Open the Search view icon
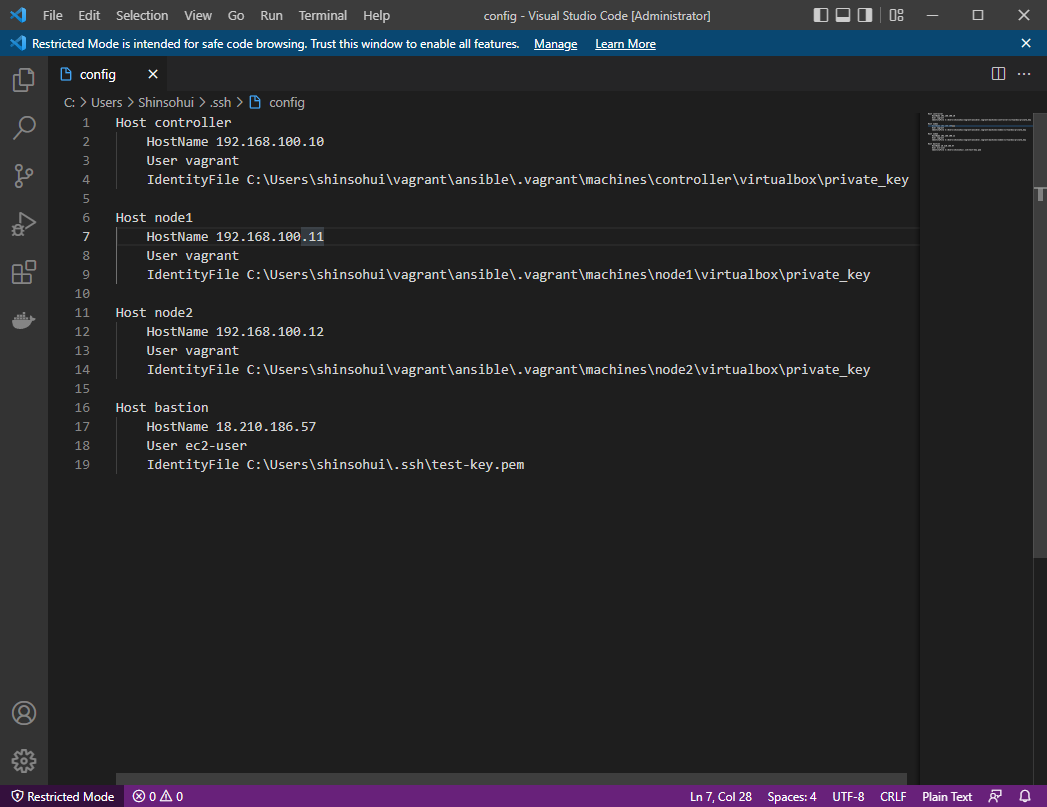The width and height of the screenshot is (1047, 807). pos(24,128)
